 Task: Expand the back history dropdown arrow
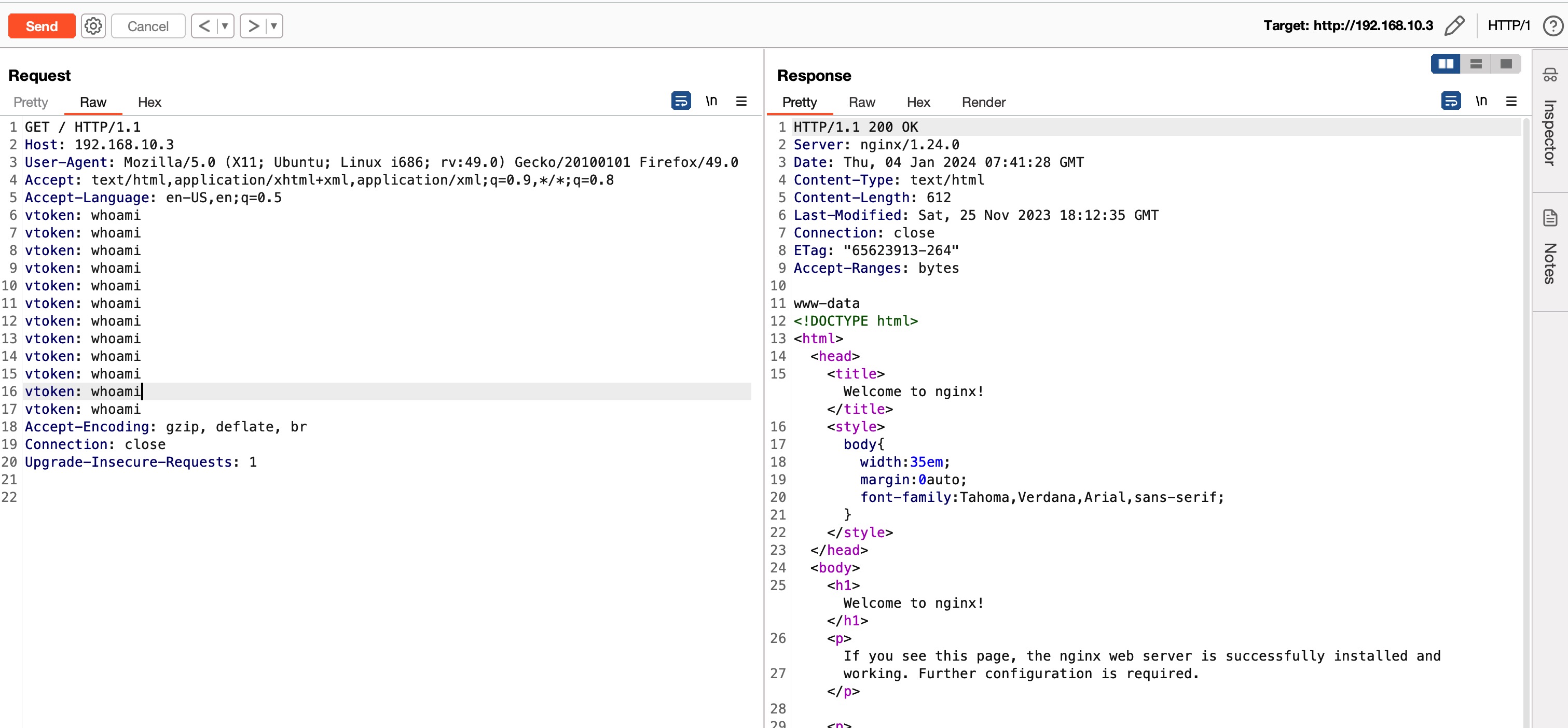pos(225,26)
